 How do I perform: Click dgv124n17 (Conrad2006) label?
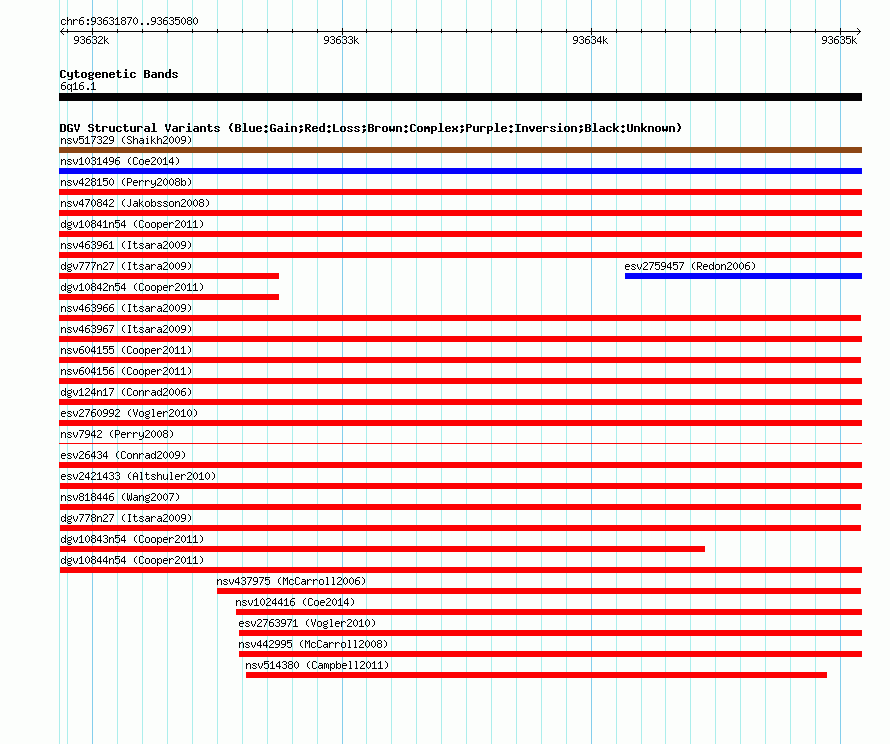[126, 392]
